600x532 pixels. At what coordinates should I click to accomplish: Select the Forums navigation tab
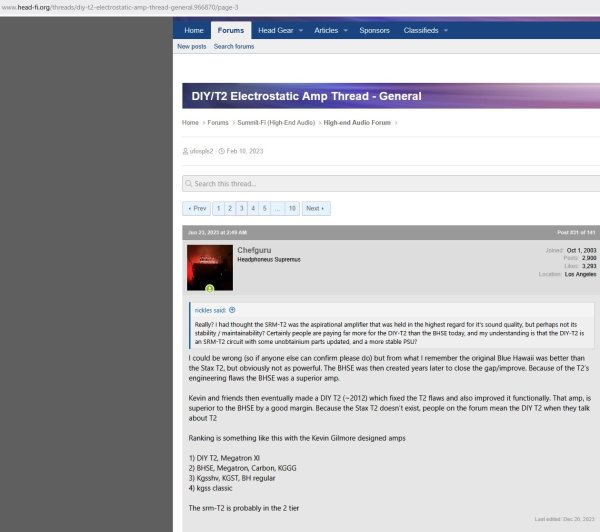point(231,30)
